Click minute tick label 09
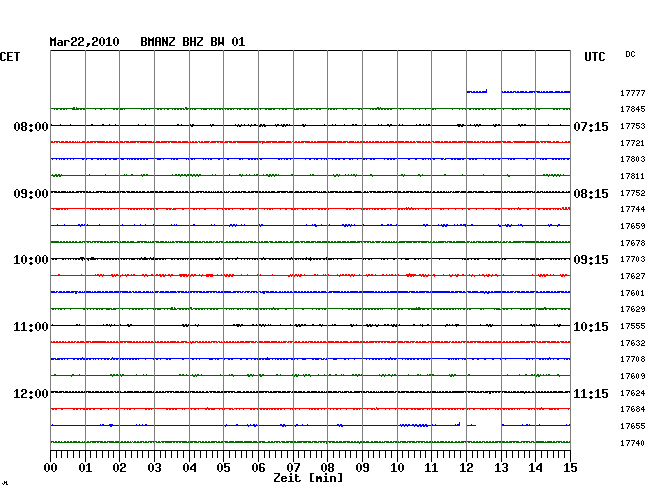The width and height of the screenshot is (650, 494). [362, 468]
